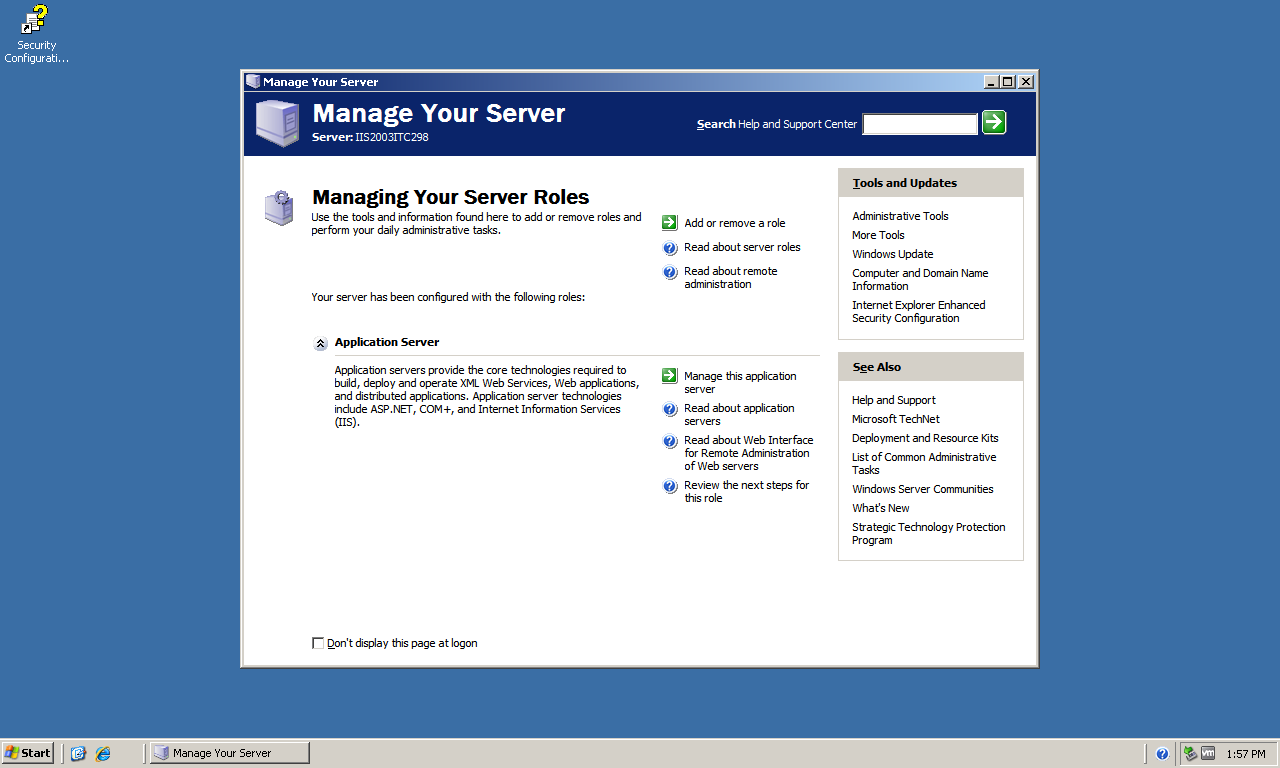Click the help icon in system tray
This screenshot has height=768, width=1280.
1162,754
